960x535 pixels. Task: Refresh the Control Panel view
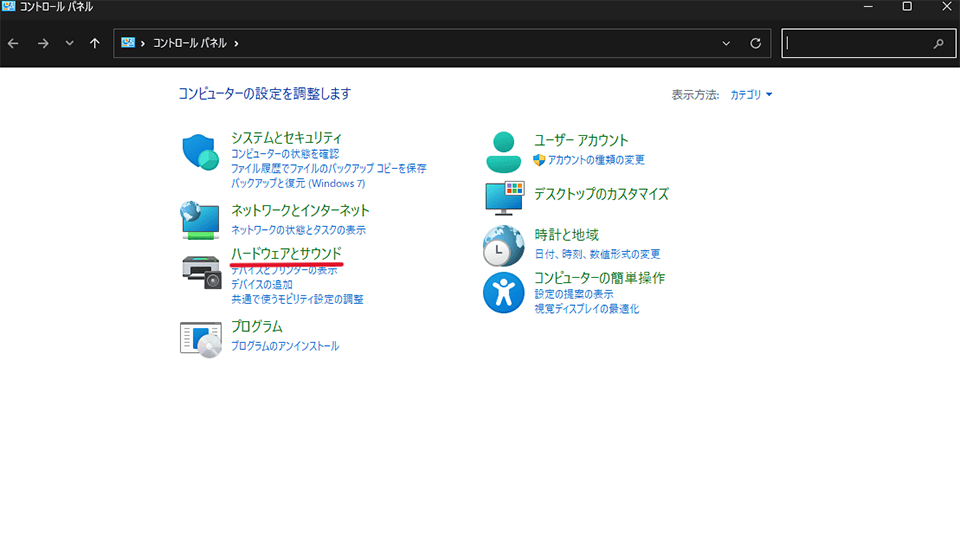click(x=756, y=43)
